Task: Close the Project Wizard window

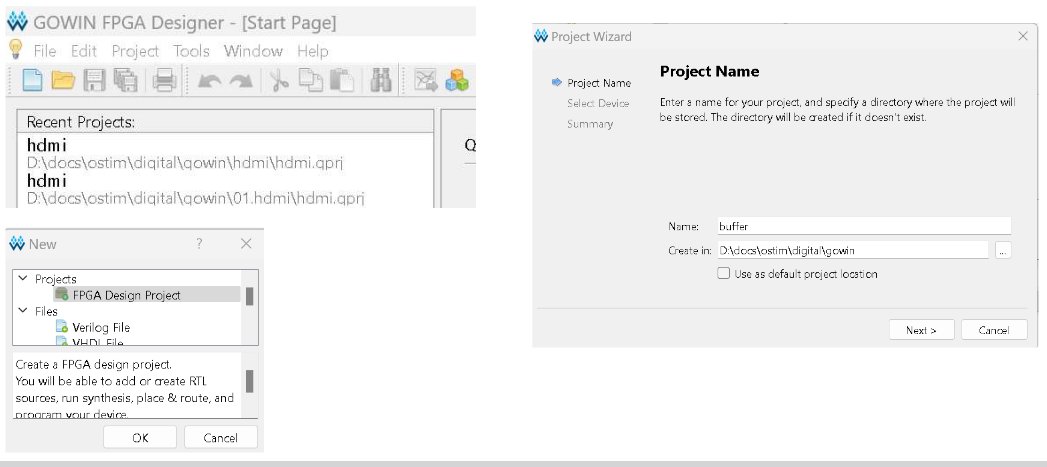Action: (1022, 36)
